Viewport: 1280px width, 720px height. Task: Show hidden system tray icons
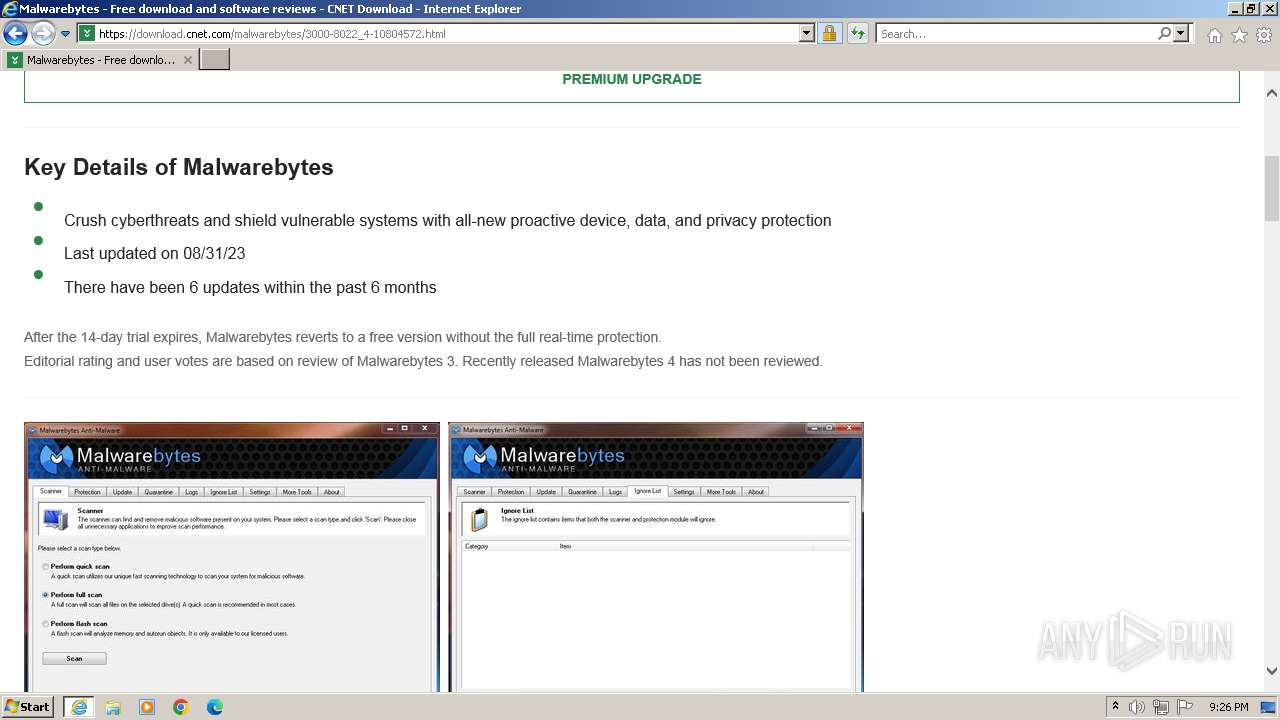point(1115,707)
